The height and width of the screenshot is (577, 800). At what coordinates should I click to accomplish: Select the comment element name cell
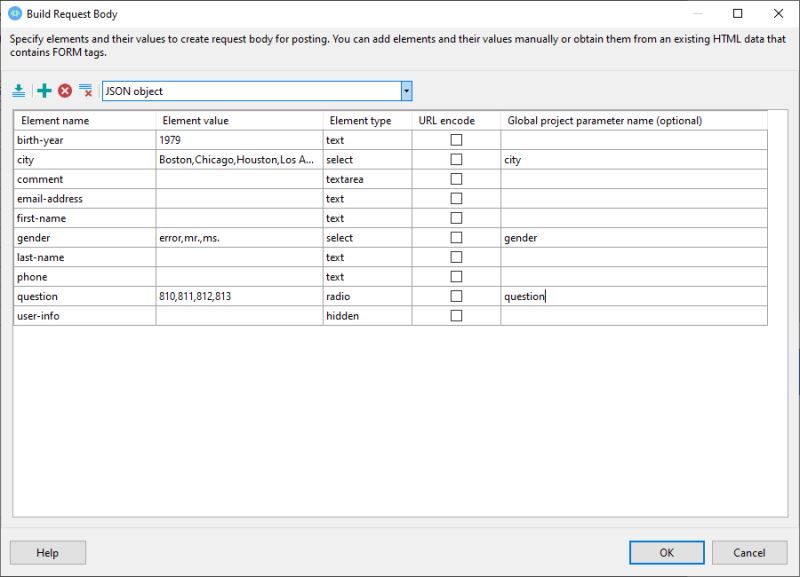[x=85, y=179]
